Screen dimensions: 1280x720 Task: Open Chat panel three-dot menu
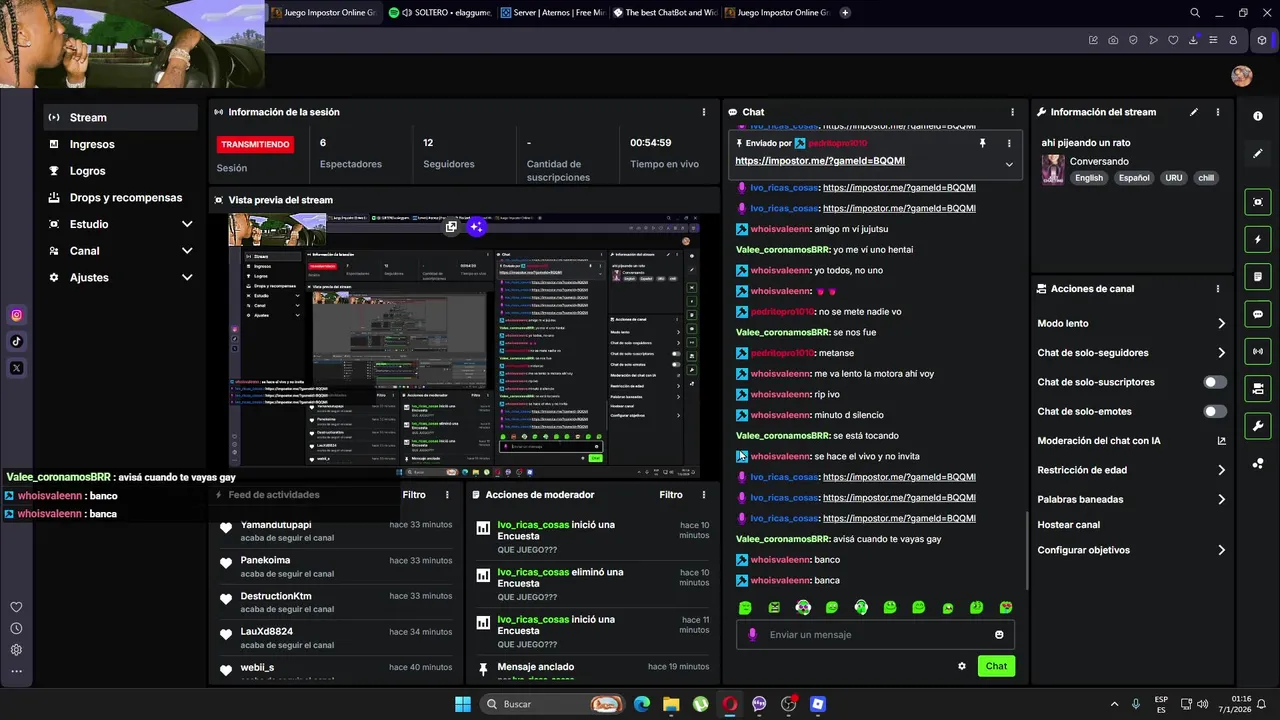[1012, 112]
